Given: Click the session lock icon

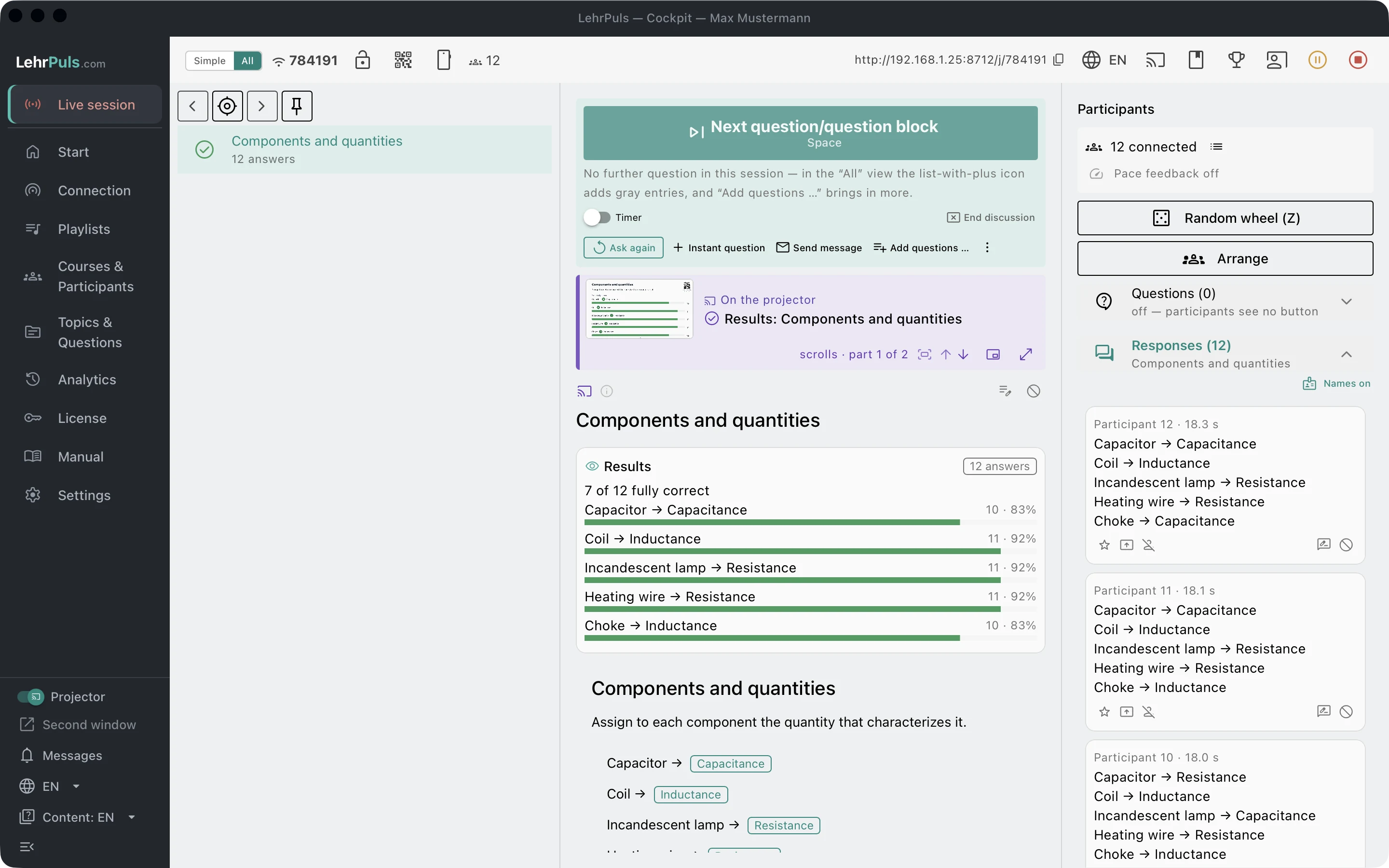Looking at the screenshot, I should click(x=362, y=60).
